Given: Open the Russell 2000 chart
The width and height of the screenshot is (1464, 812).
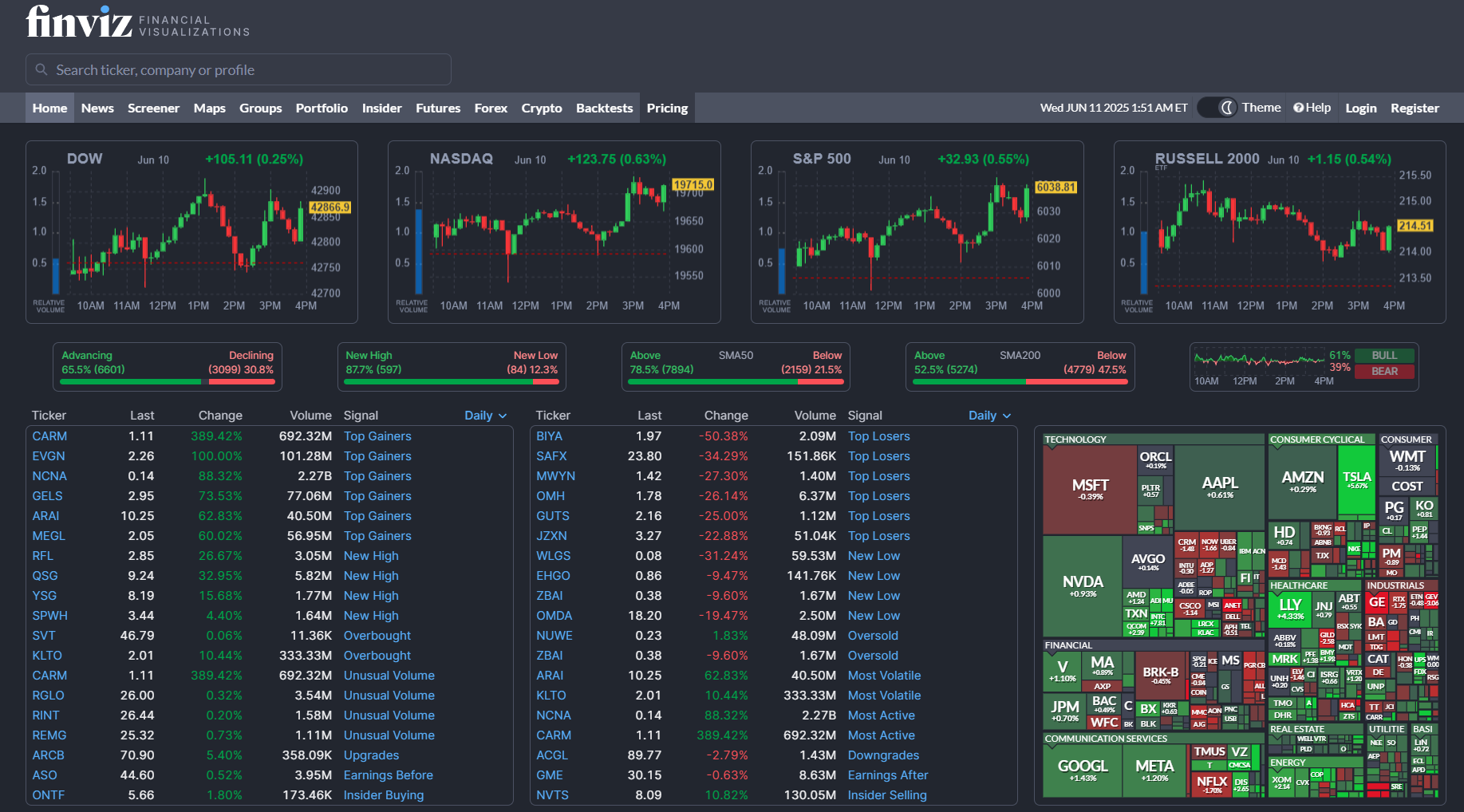Looking at the screenshot, I should pyautogui.click(x=1280, y=232).
